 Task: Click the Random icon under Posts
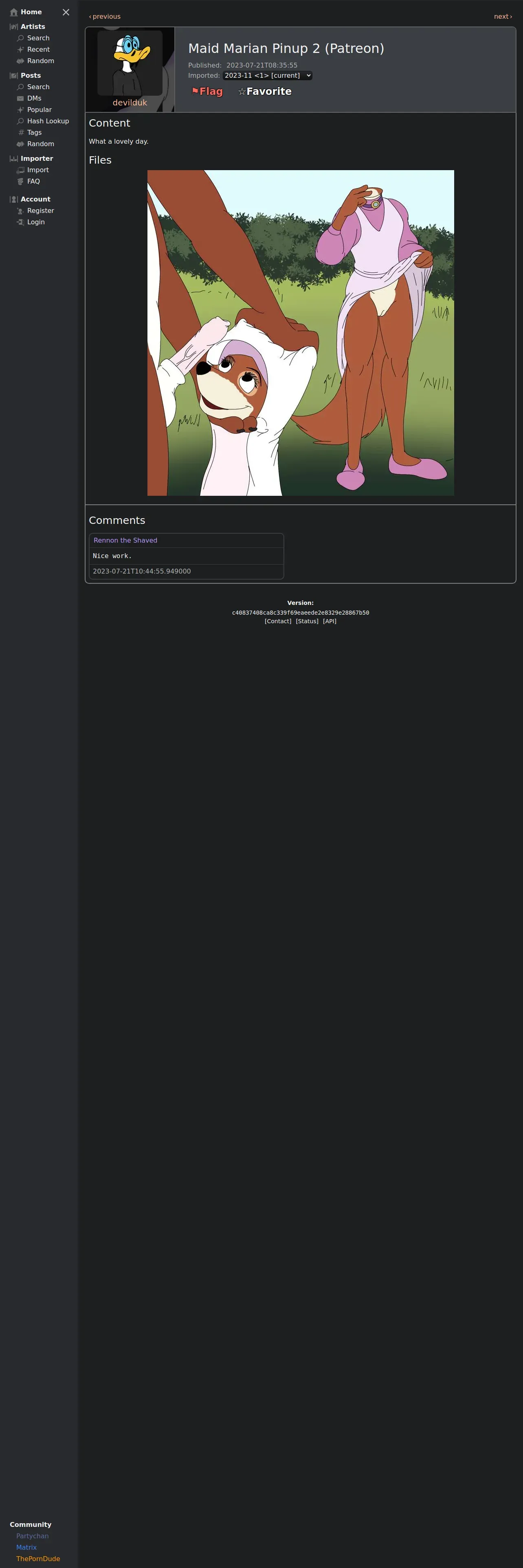(x=21, y=144)
